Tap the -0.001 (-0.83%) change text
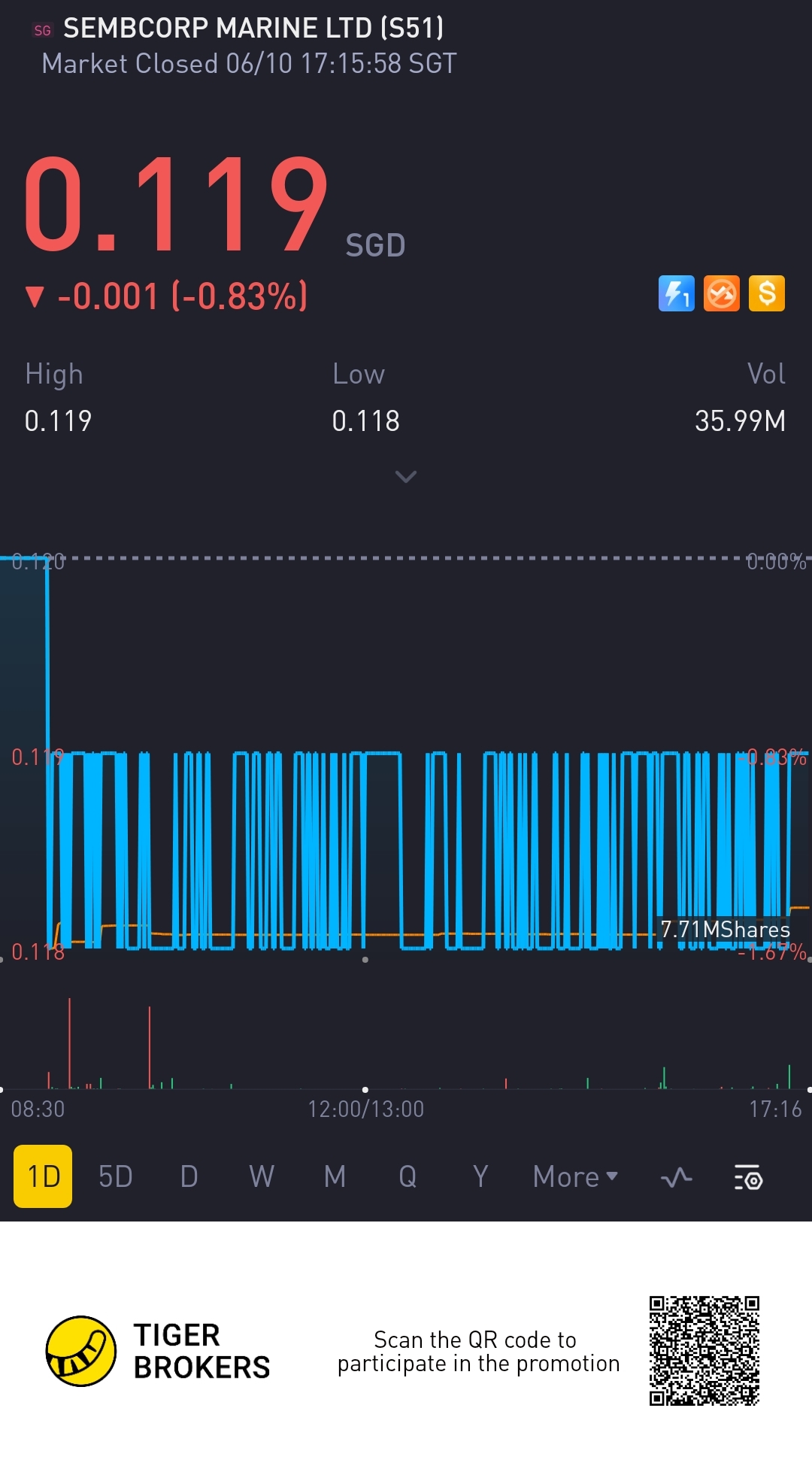812x1481 pixels. click(x=183, y=296)
